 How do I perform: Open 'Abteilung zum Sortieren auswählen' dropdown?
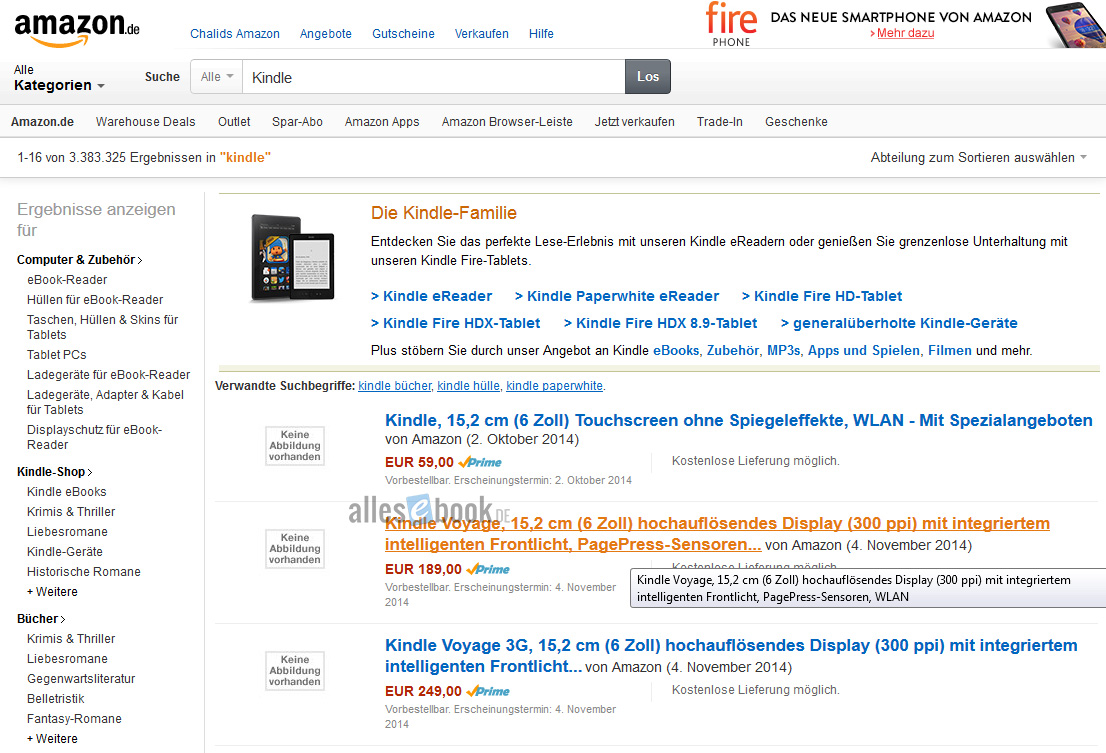978,157
